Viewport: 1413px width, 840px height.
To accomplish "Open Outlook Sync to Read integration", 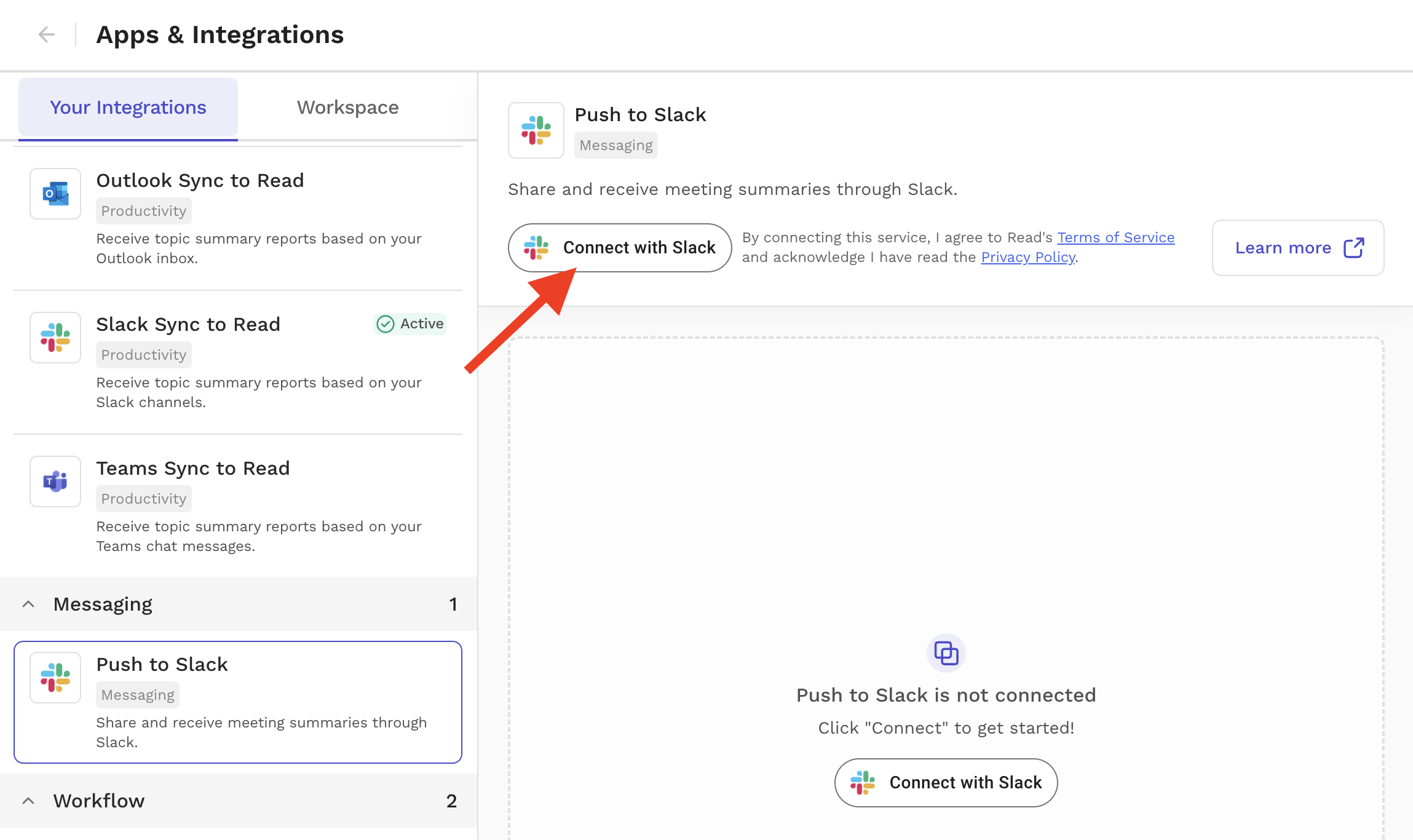I will (x=238, y=218).
